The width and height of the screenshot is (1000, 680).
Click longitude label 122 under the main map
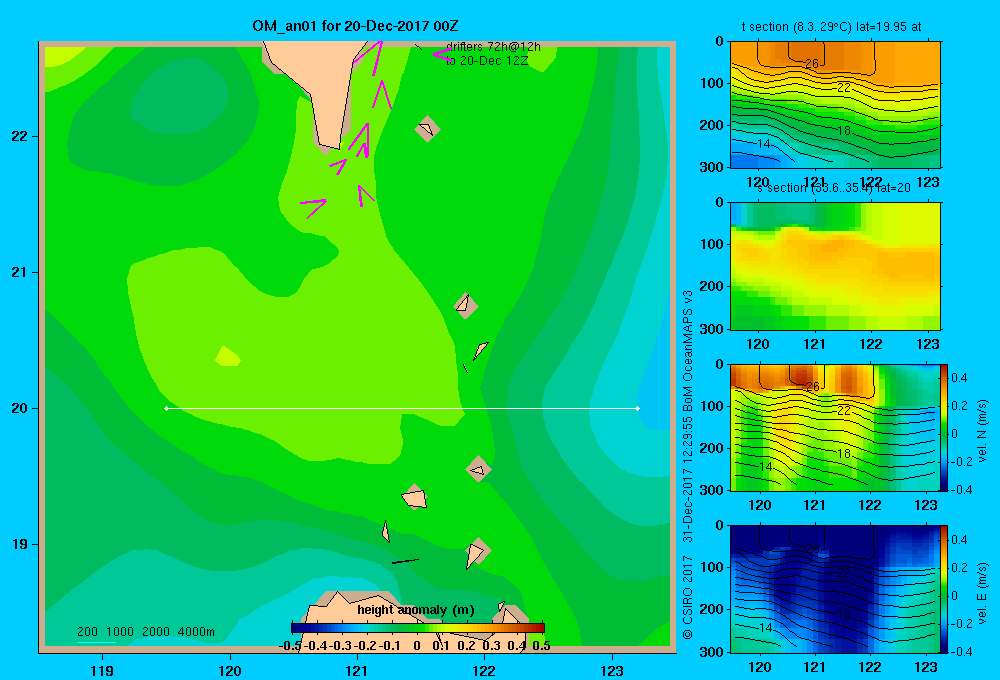(x=484, y=670)
